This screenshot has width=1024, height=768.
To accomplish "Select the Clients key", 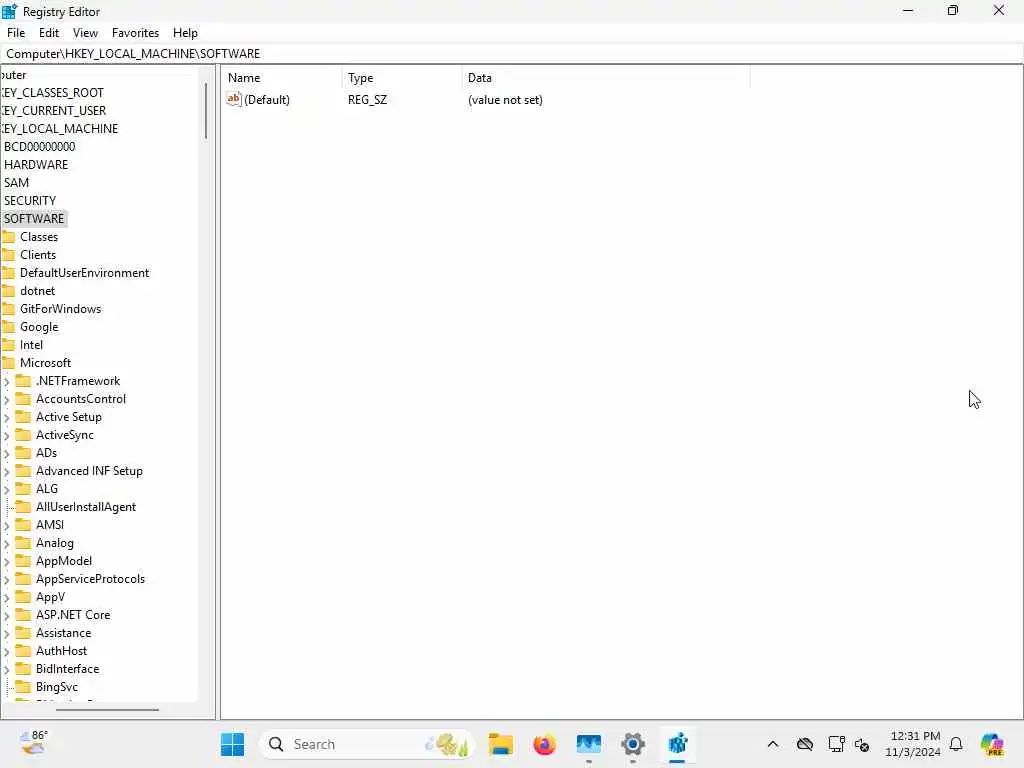I will coord(38,255).
